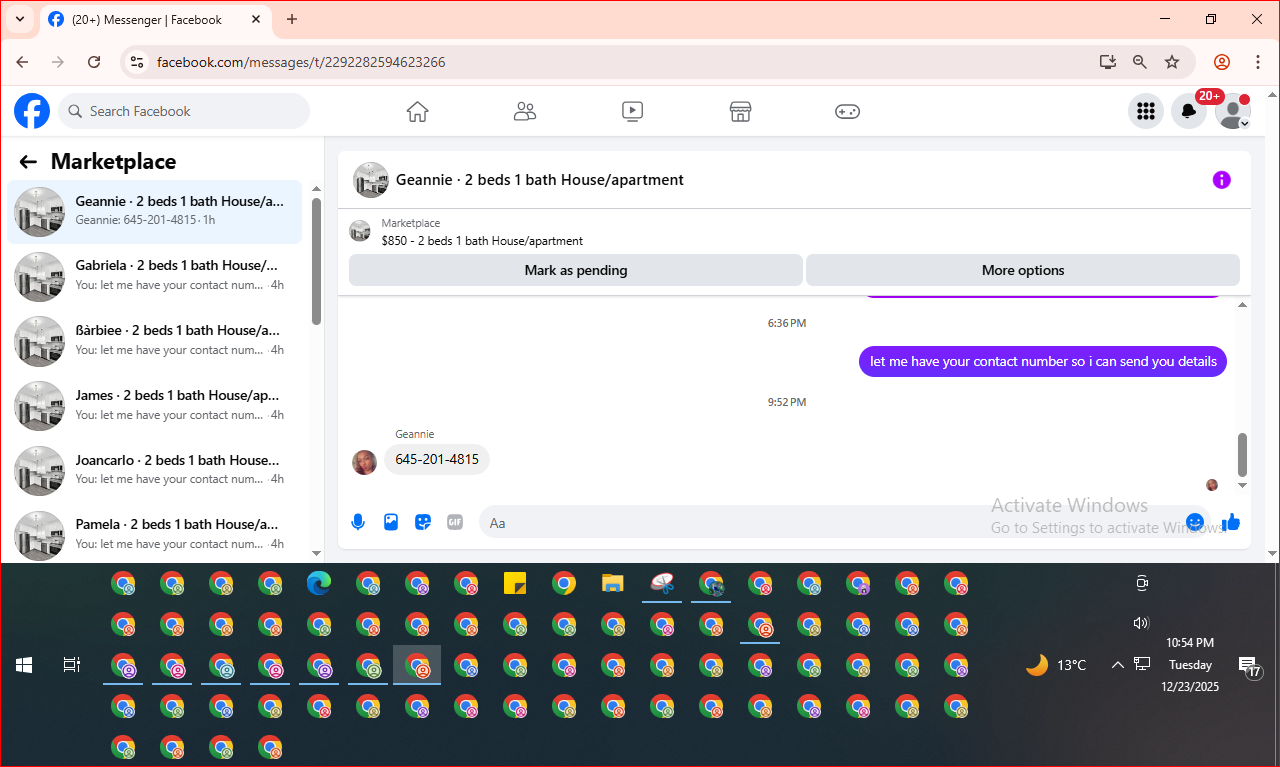Open the Windows notification center
The image size is (1280, 767).
(1249, 666)
